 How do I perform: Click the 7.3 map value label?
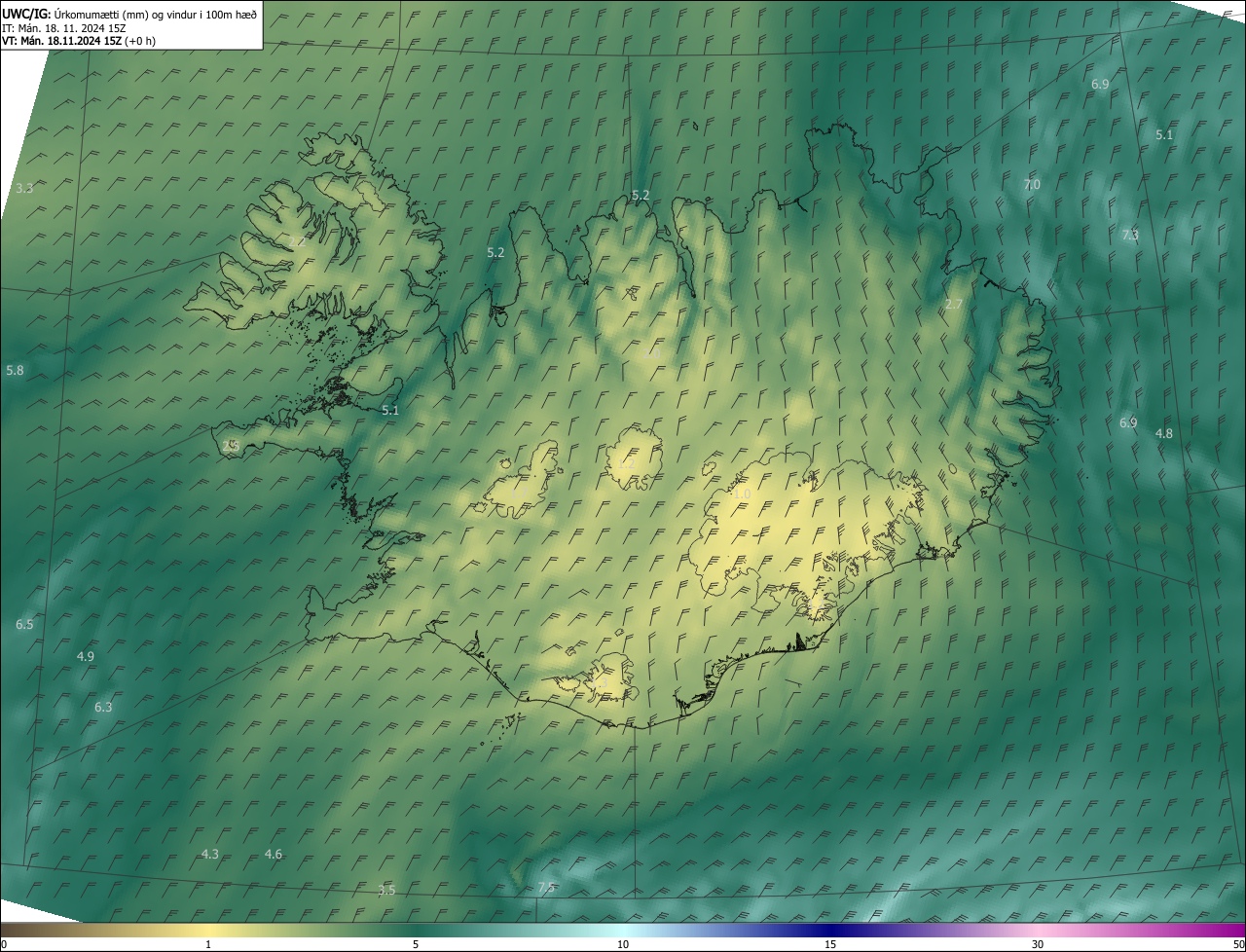click(x=1129, y=235)
